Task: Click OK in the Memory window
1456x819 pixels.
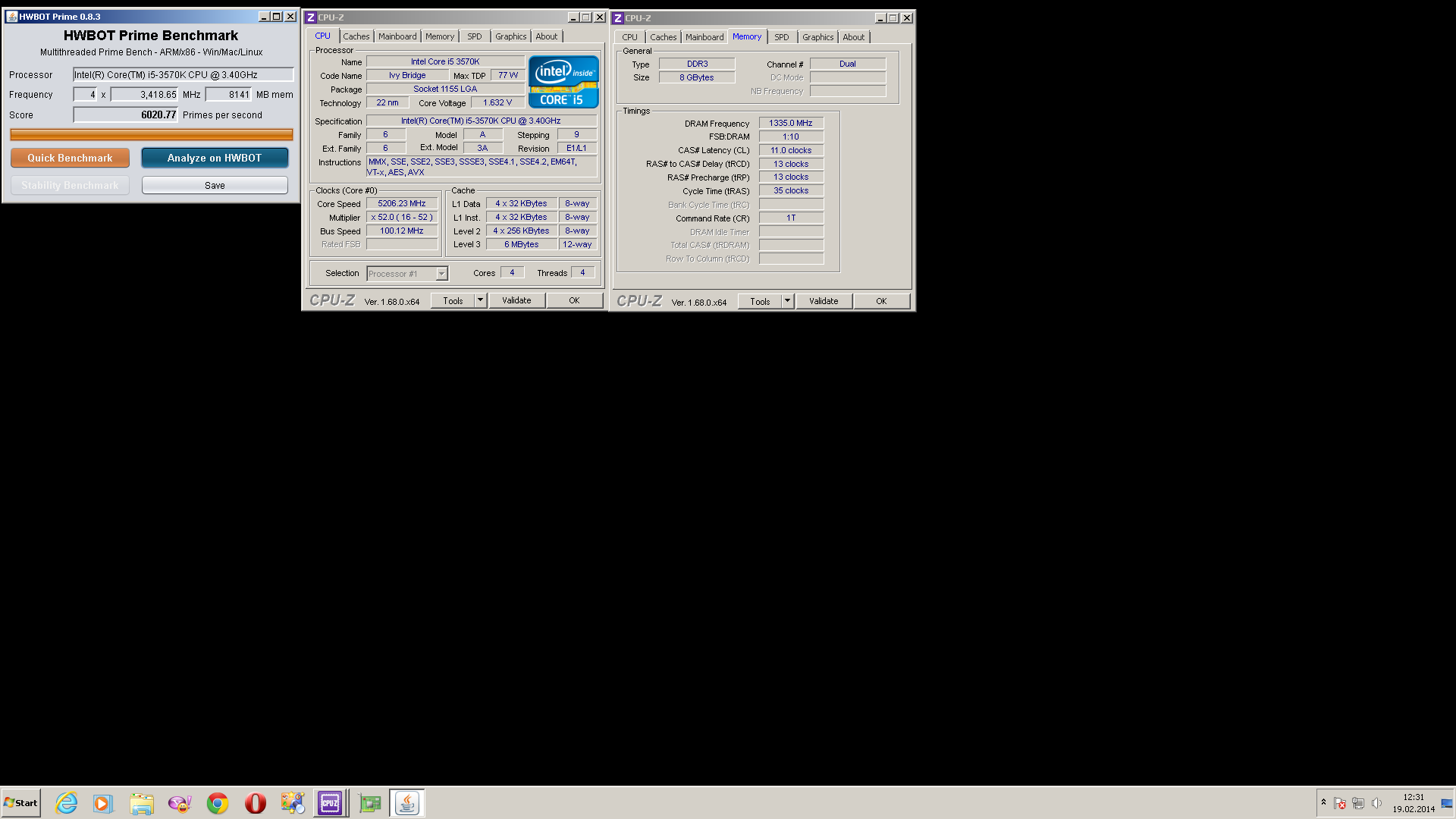Action: tap(881, 301)
